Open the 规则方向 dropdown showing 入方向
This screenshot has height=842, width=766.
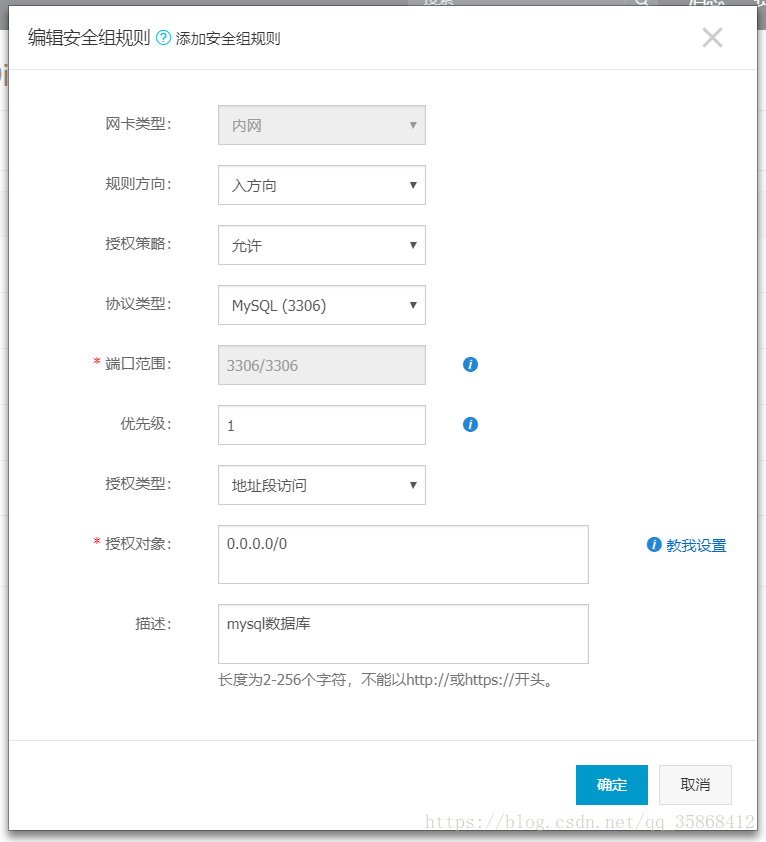pyautogui.click(x=322, y=185)
